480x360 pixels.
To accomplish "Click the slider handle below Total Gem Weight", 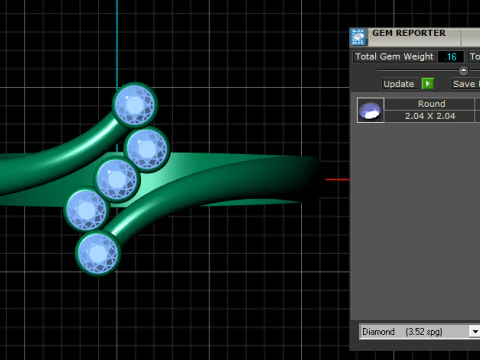I will [x=463, y=70].
